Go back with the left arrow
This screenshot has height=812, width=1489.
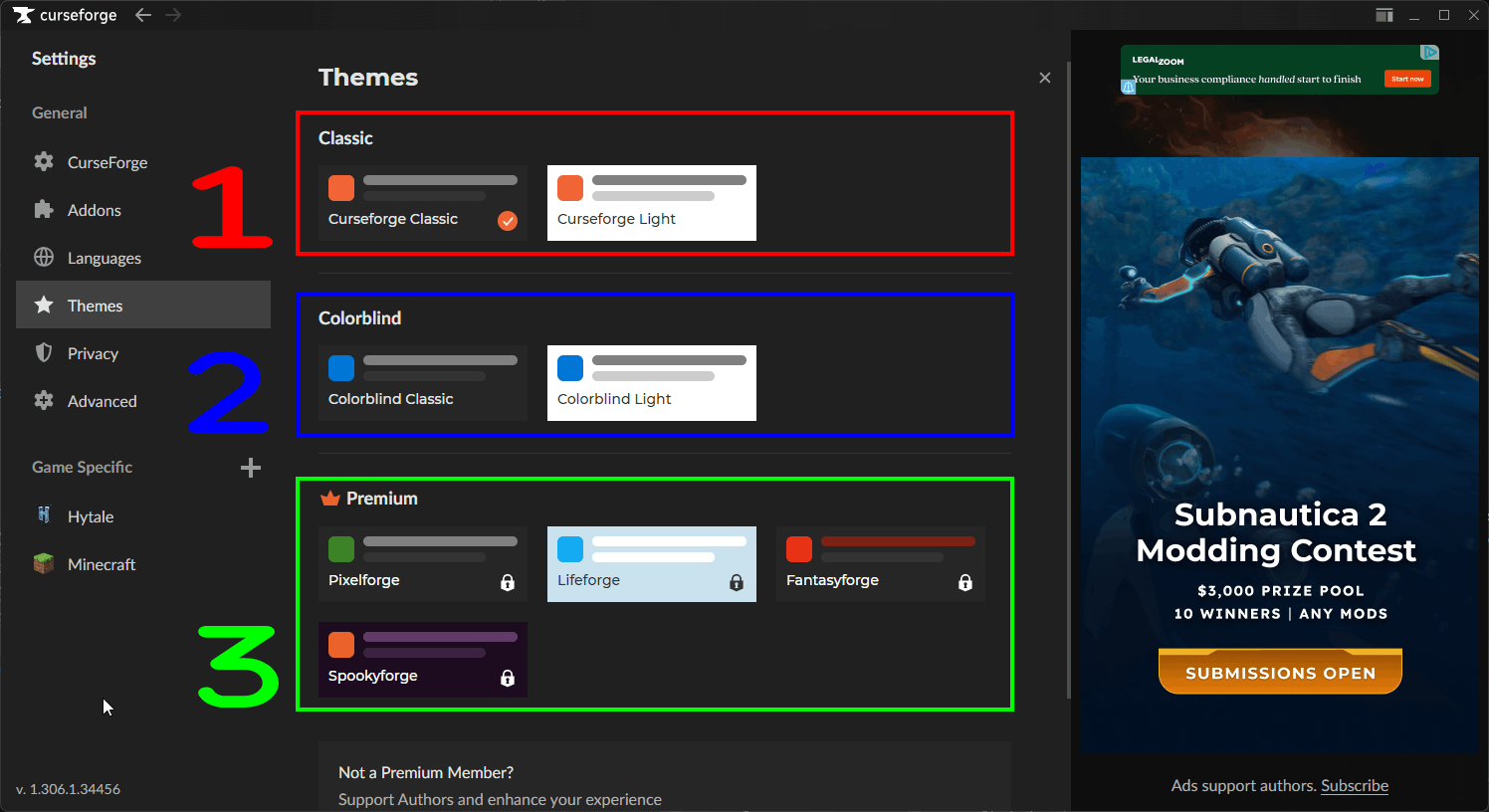click(143, 15)
